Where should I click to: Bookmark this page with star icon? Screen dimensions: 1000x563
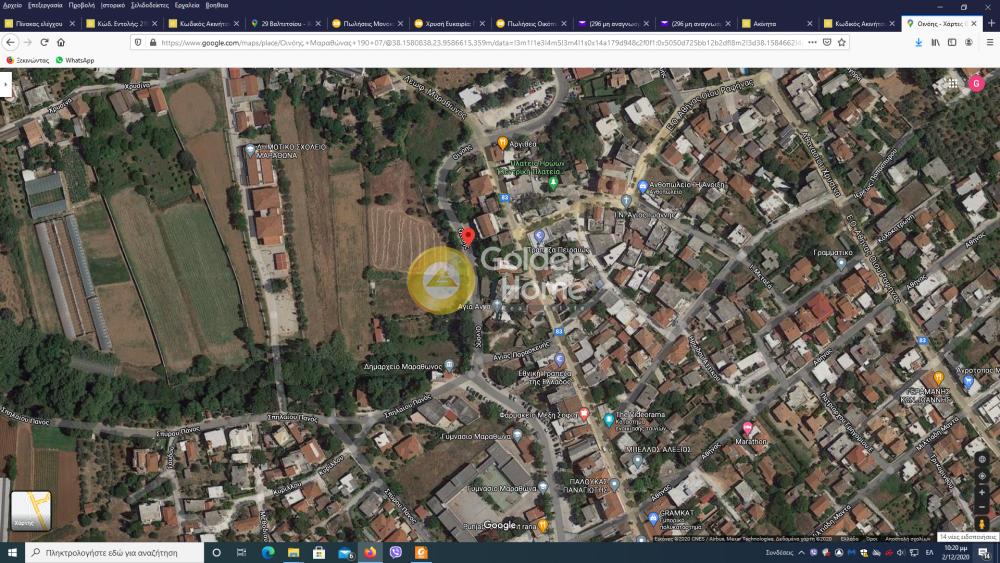pyautogui.click(x=842, y=42)
